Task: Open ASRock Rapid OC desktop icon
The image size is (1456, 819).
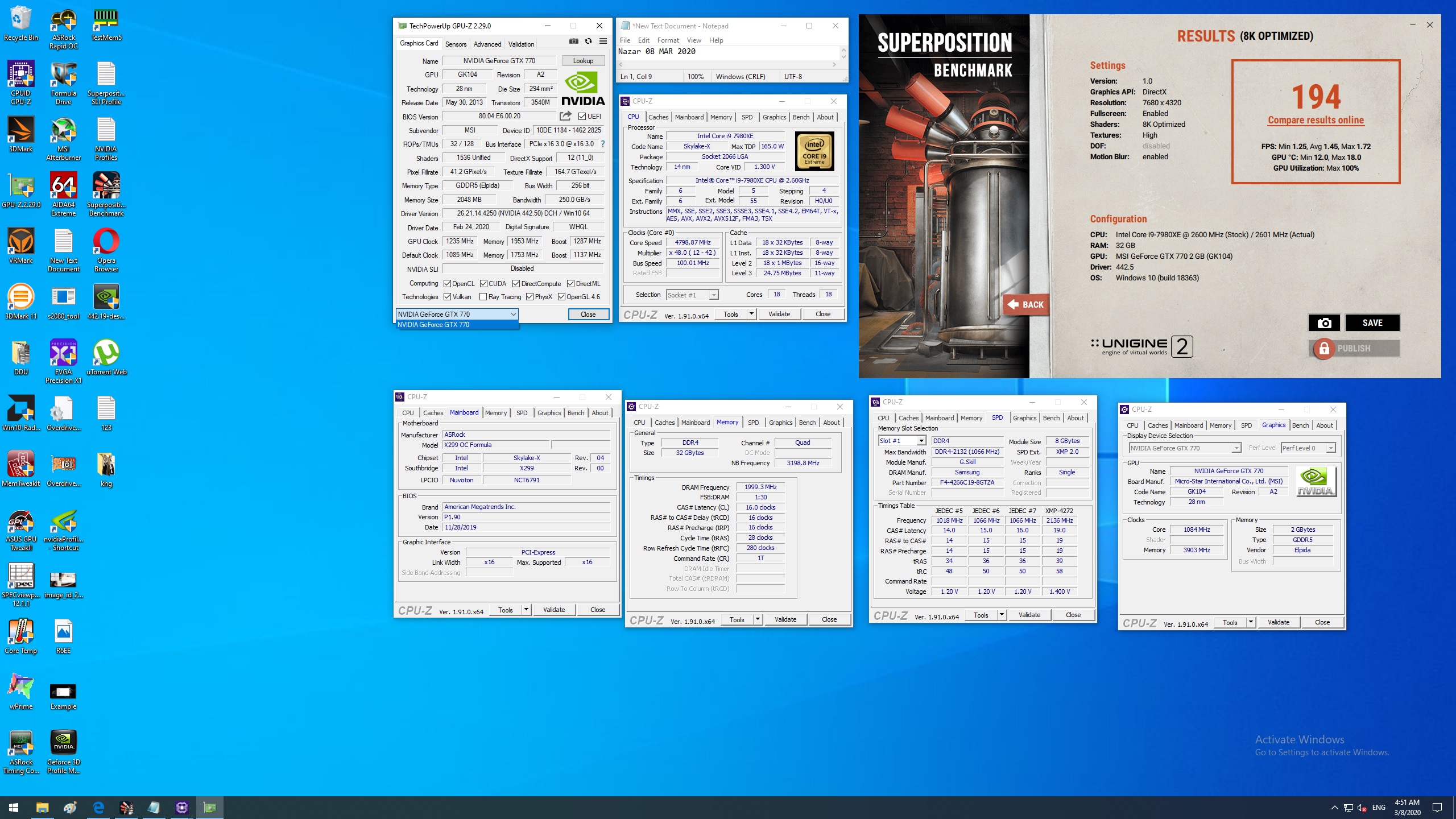Action: click(64, 27)
